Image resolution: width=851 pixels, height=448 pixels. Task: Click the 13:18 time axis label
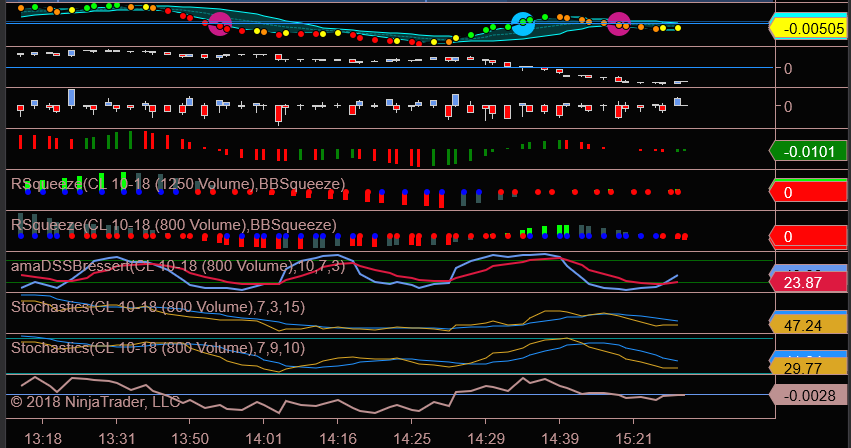tap(43, 438)
